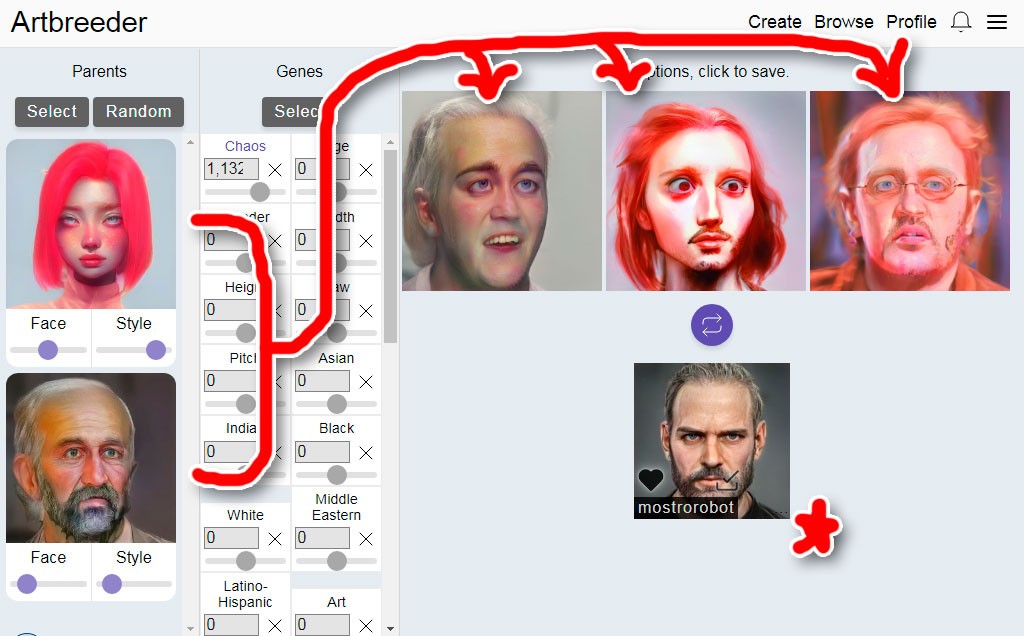Click the Chaos gene label
Screen dimensions: 1024x636
(245, 146)
